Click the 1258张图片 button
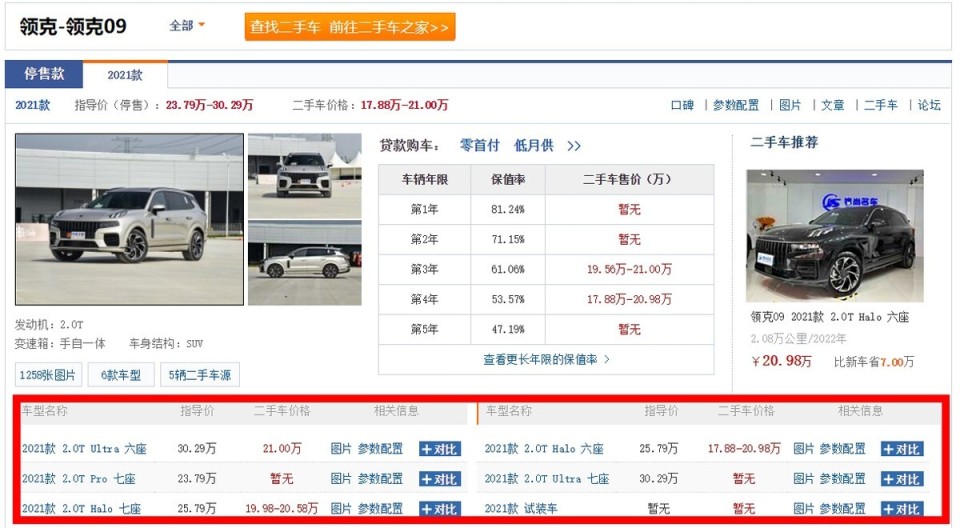The image size is (960, 528). click(48, 375)
